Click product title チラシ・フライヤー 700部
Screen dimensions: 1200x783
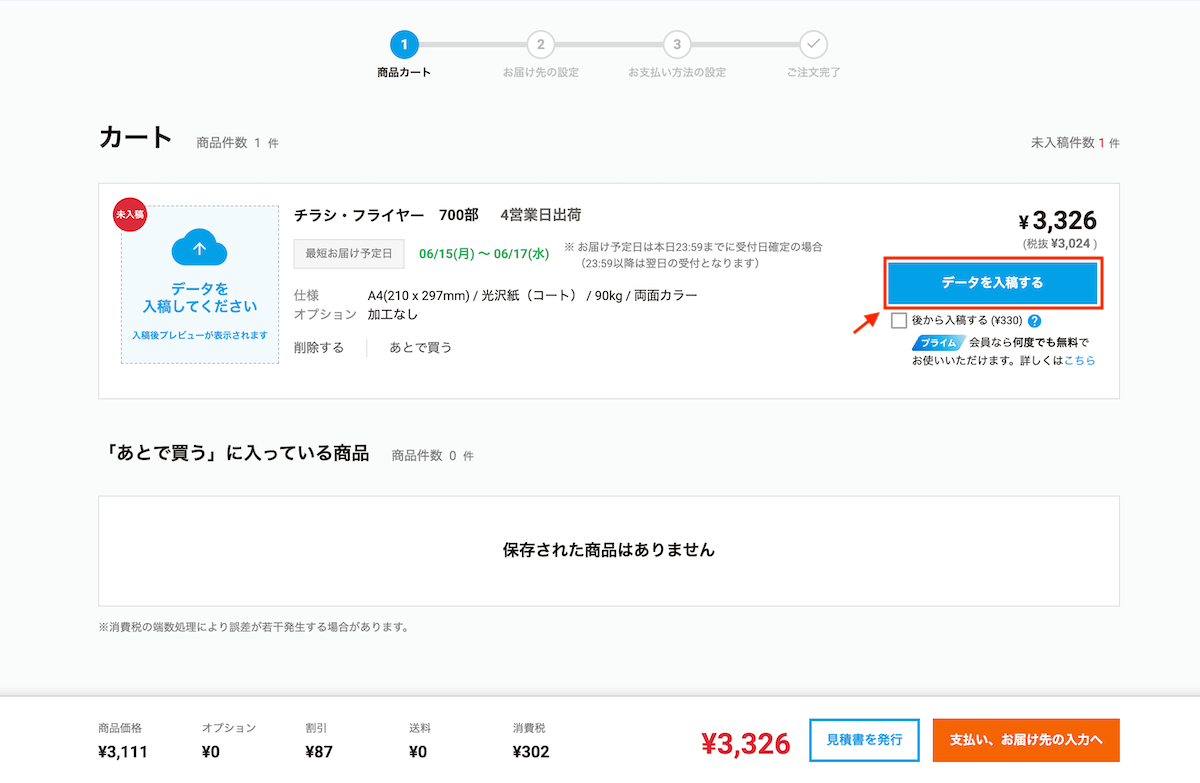[x=386, y=215]
